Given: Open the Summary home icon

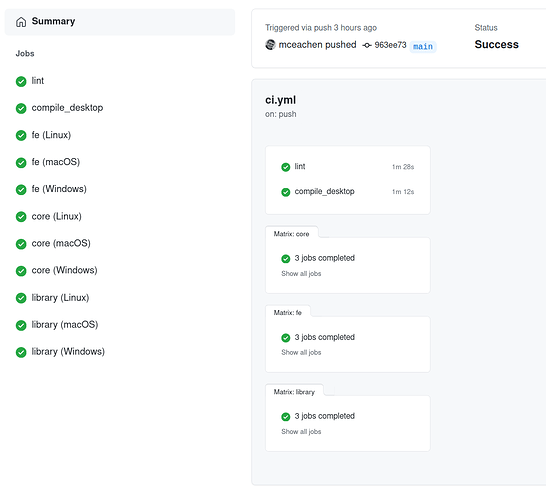Looking at the screenshot, I should click(x=21, y=22).
